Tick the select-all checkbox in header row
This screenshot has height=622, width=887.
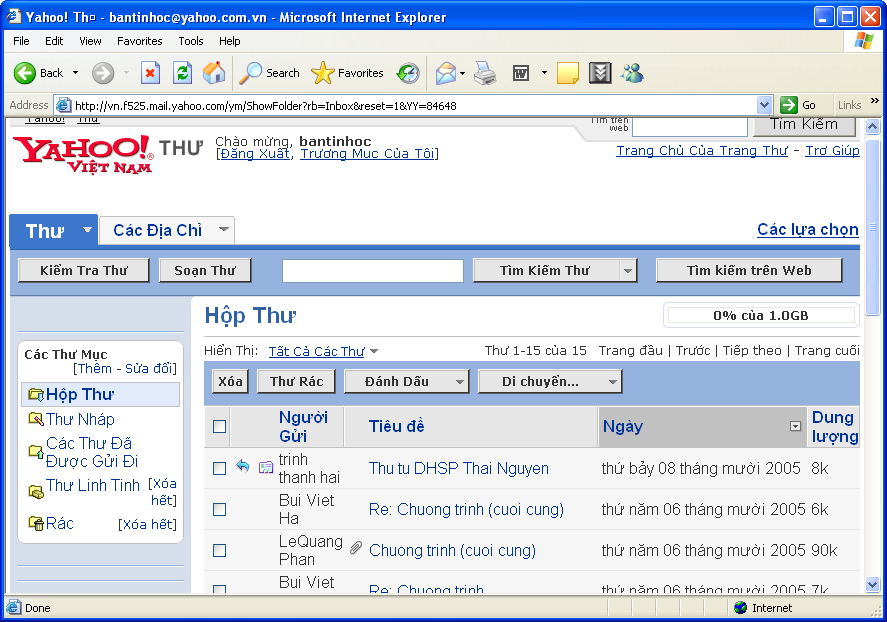219,426
